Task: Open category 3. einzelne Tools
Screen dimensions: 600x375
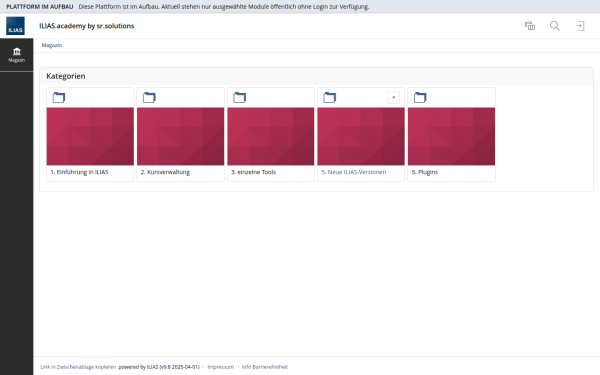Action: (253, 172)
